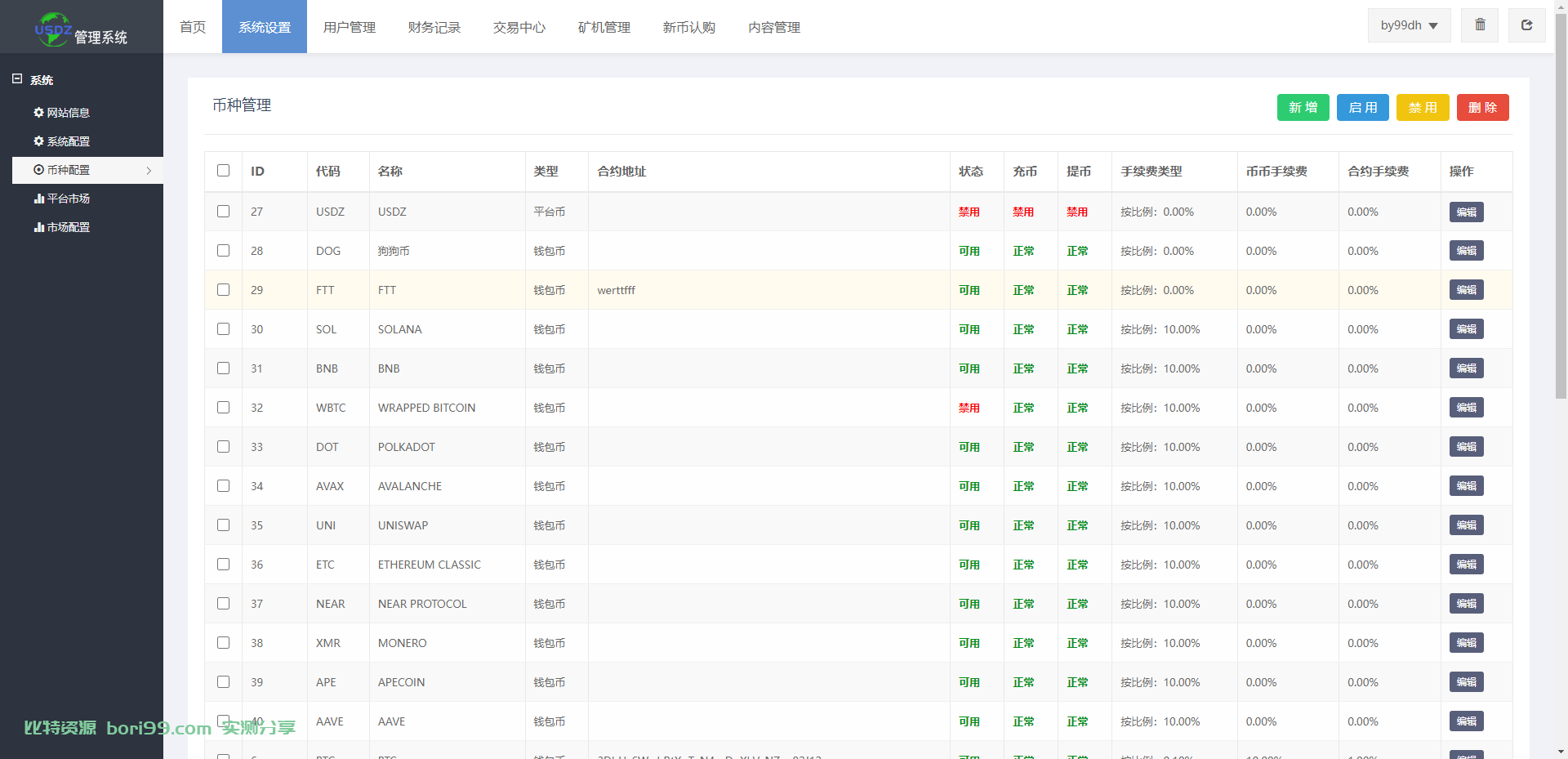The image size is (1568, 759).
Task: Select the UNI row checkbox
Action: tap(224, 525)
